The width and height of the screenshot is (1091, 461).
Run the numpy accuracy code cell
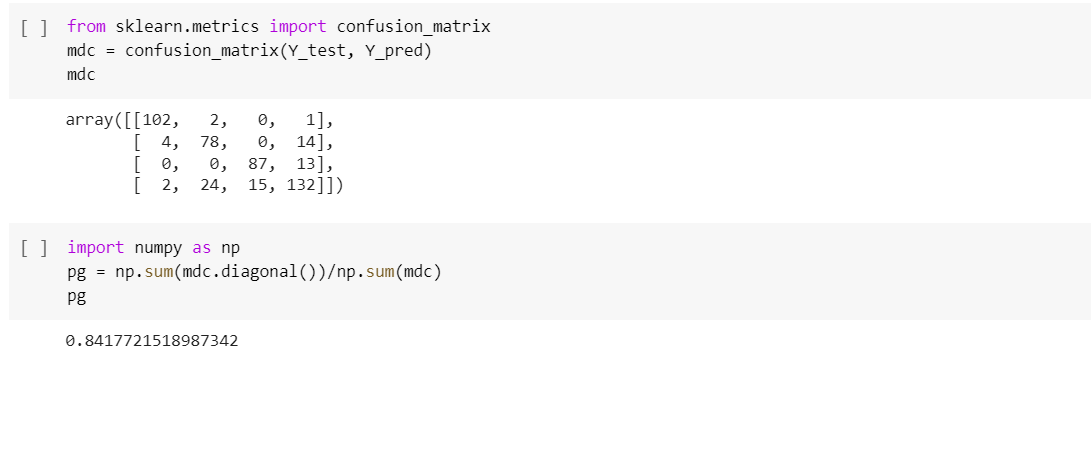33,248
